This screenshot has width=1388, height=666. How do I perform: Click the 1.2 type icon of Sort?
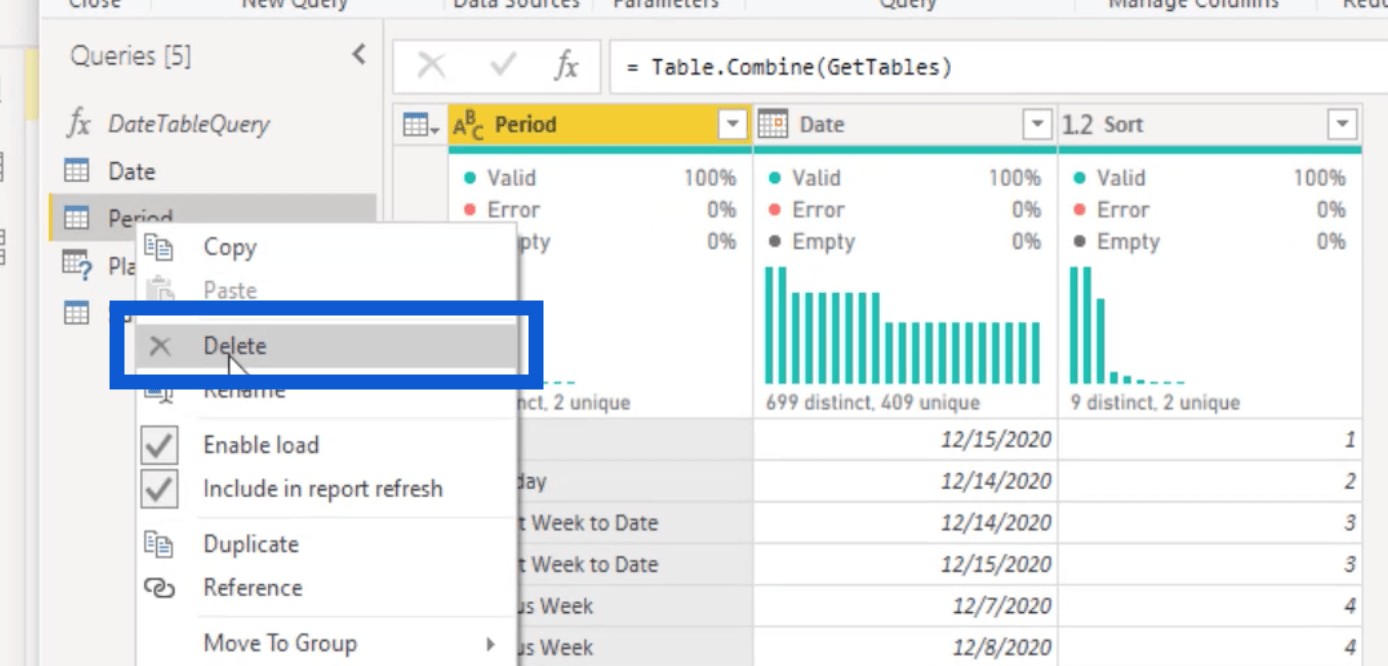tap(1077, 125)
